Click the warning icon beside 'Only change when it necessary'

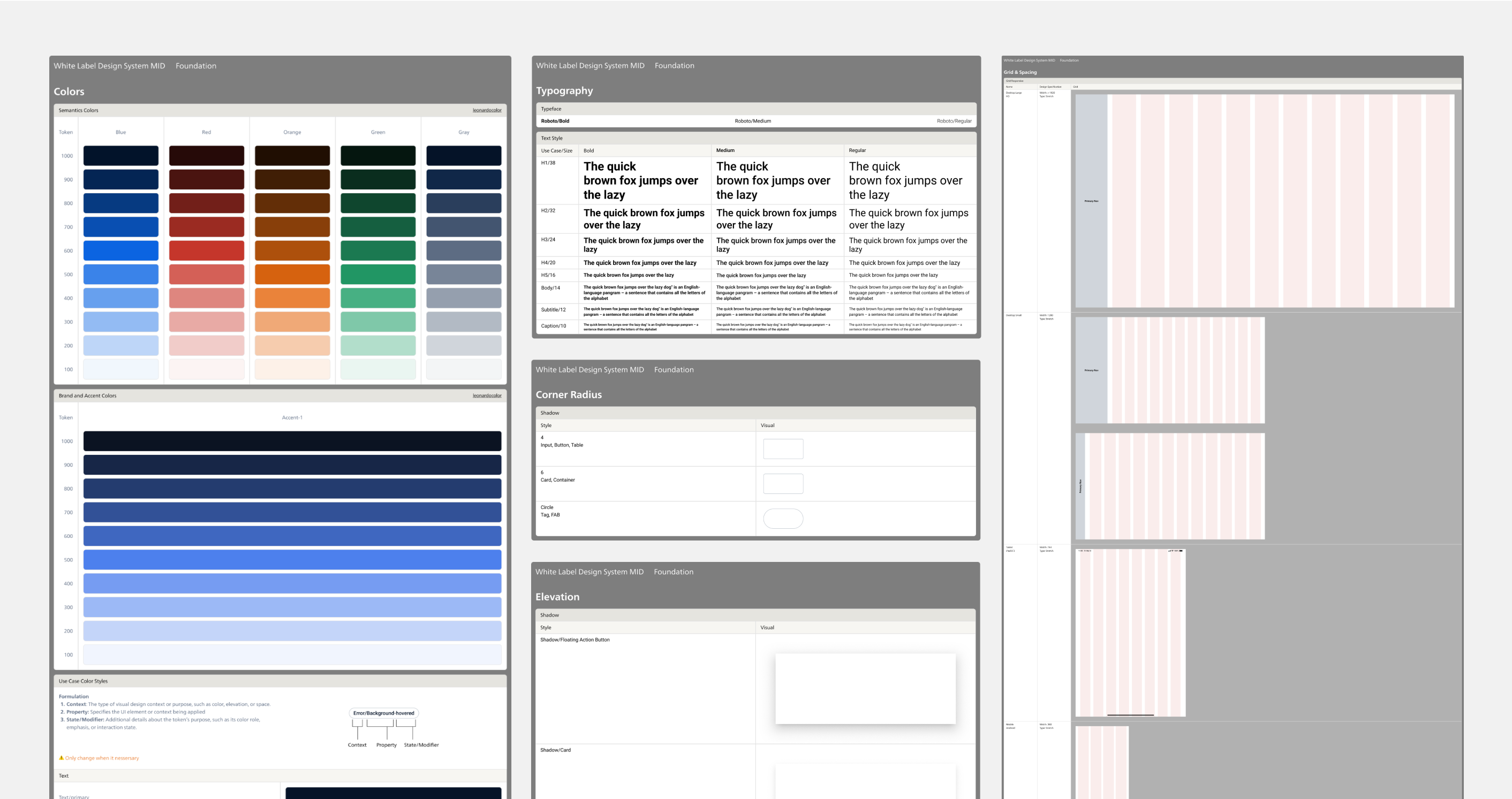61,758
